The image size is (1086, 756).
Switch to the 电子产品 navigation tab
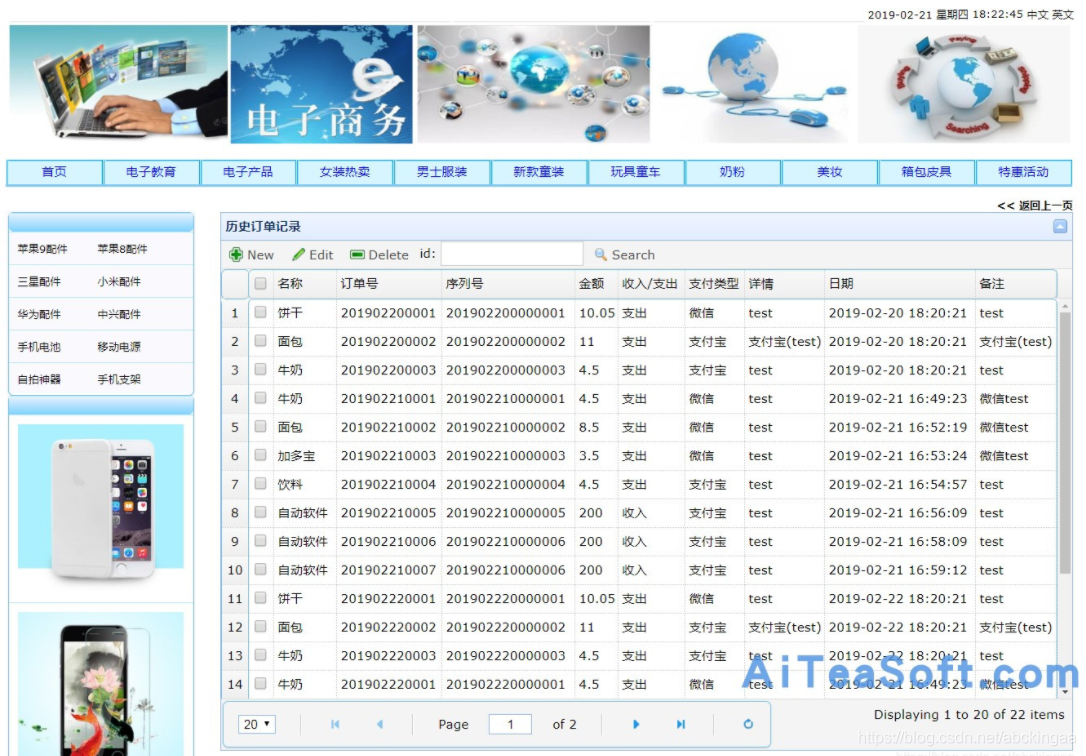point(247,171)
